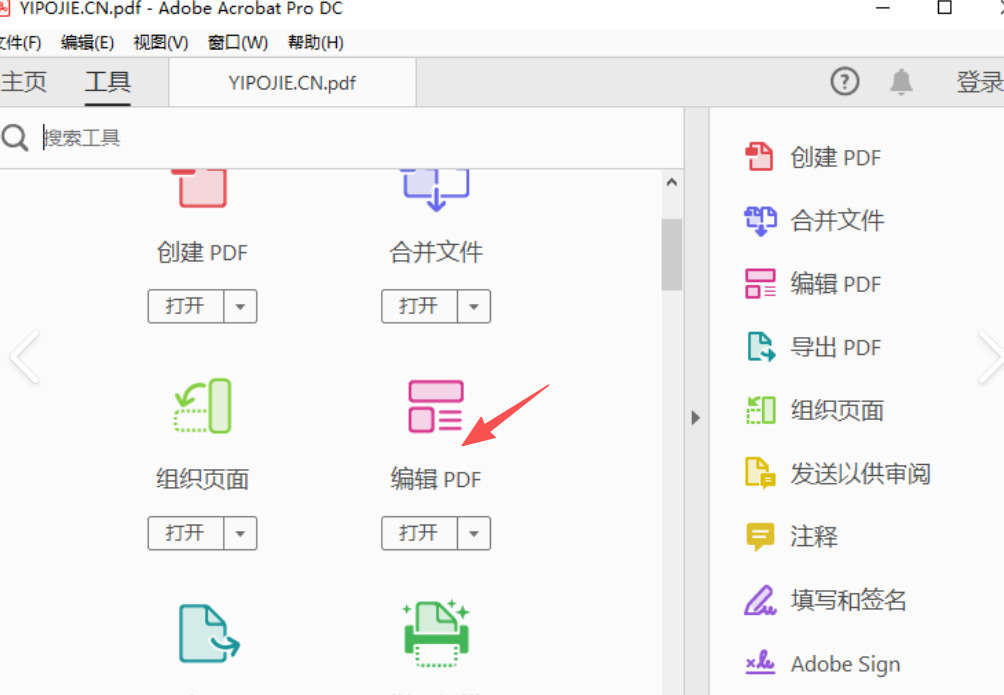This screenshot has width=1004, height=695.
Task: Go to previous page with left arrow
Action: click(25, 357)
